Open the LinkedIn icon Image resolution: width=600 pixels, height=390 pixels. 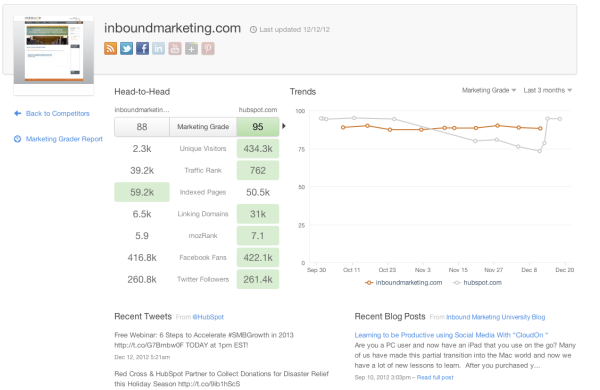click(158, 49)
